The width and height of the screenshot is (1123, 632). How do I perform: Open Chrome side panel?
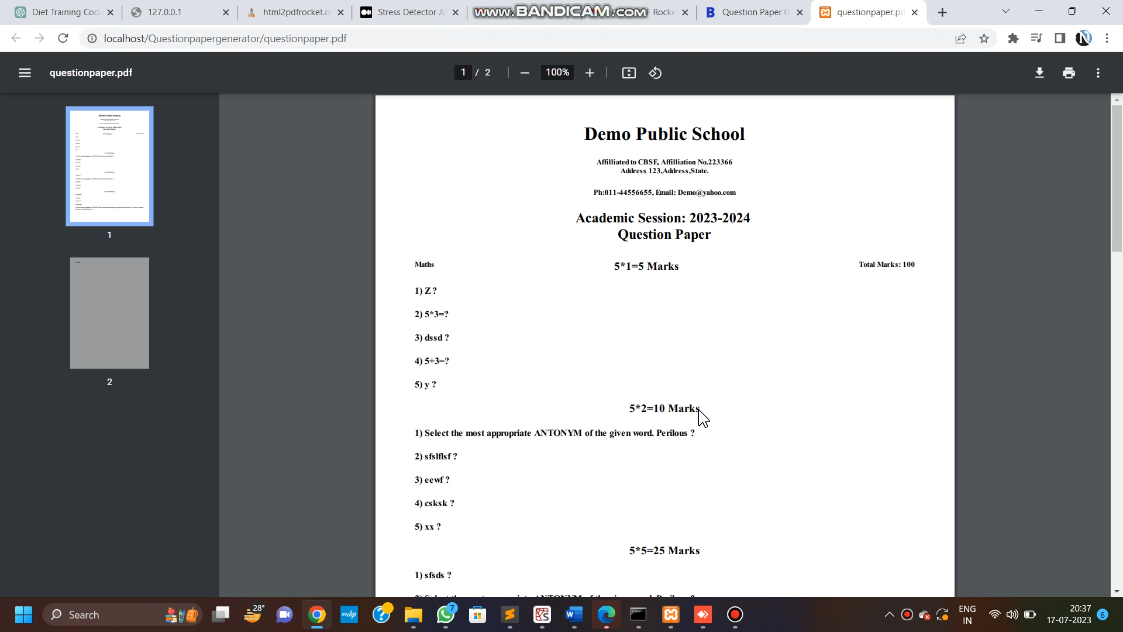pyautogui.click(x=1060, y=38)
